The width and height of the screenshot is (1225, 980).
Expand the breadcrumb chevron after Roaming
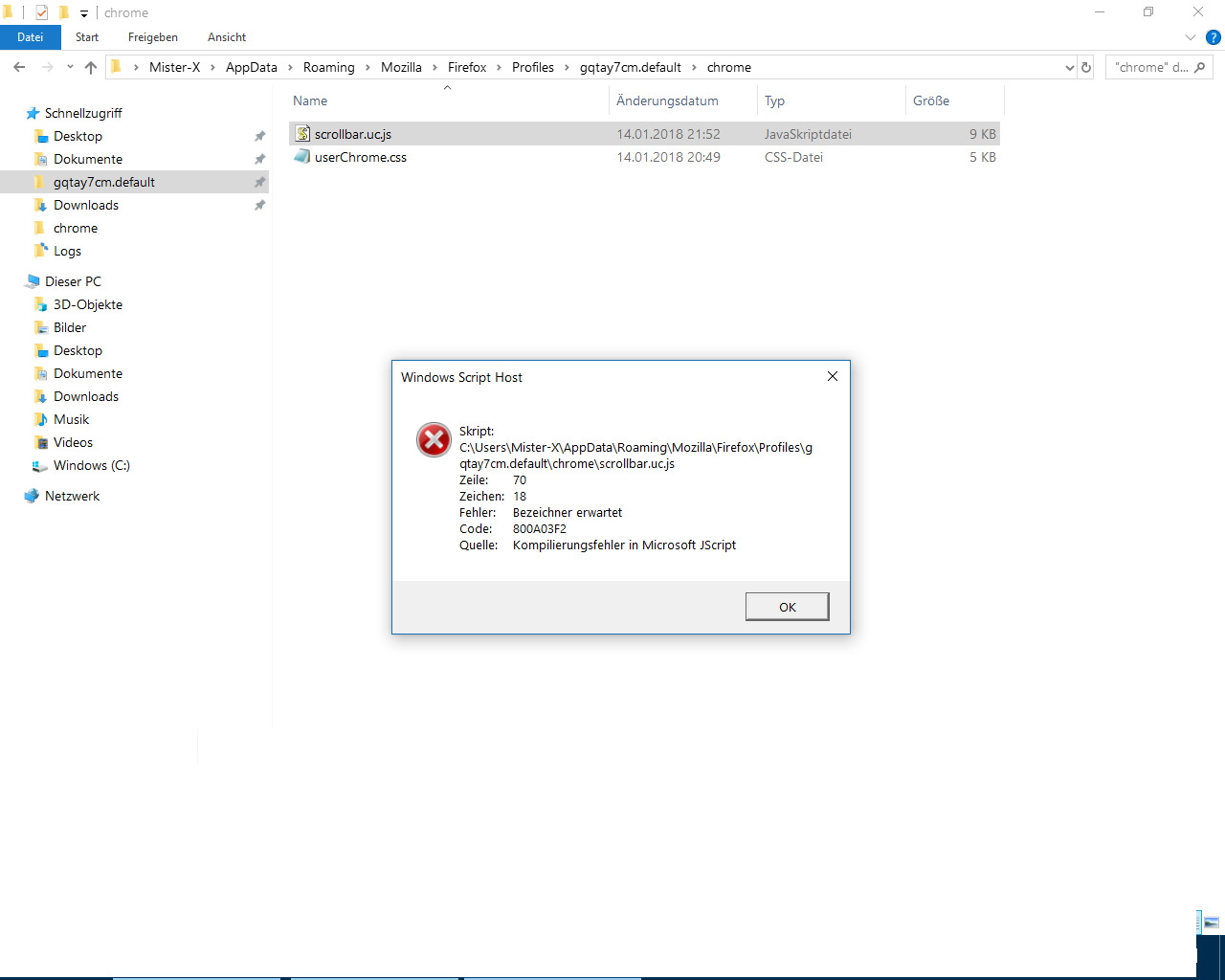[367, 67]
